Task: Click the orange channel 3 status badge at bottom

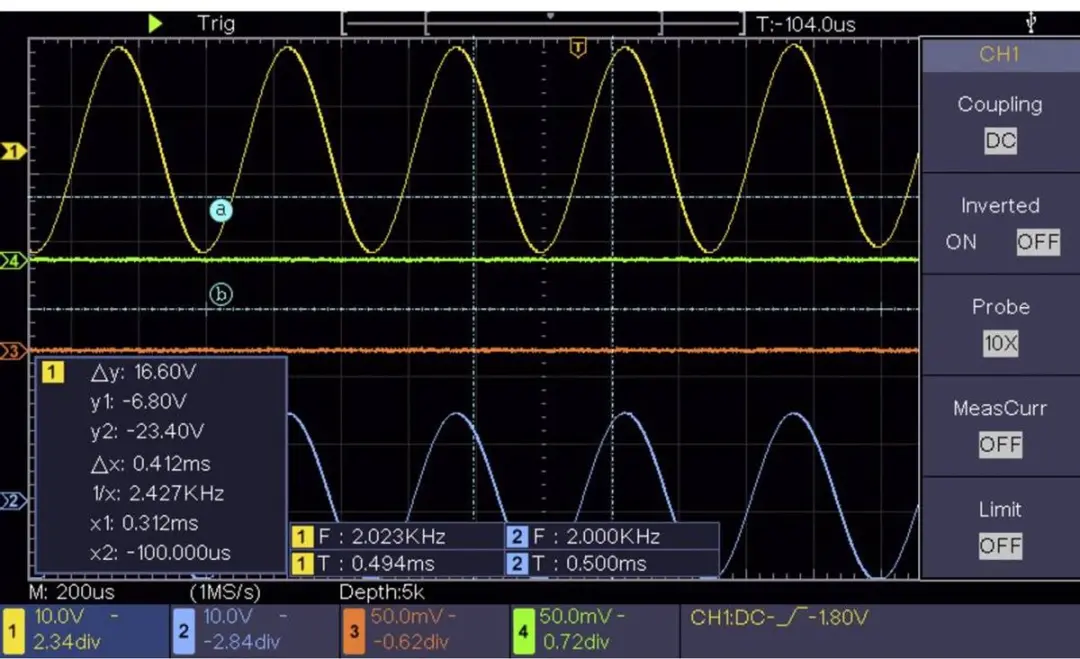Action: pyautogui.click(x=353, y=631)
